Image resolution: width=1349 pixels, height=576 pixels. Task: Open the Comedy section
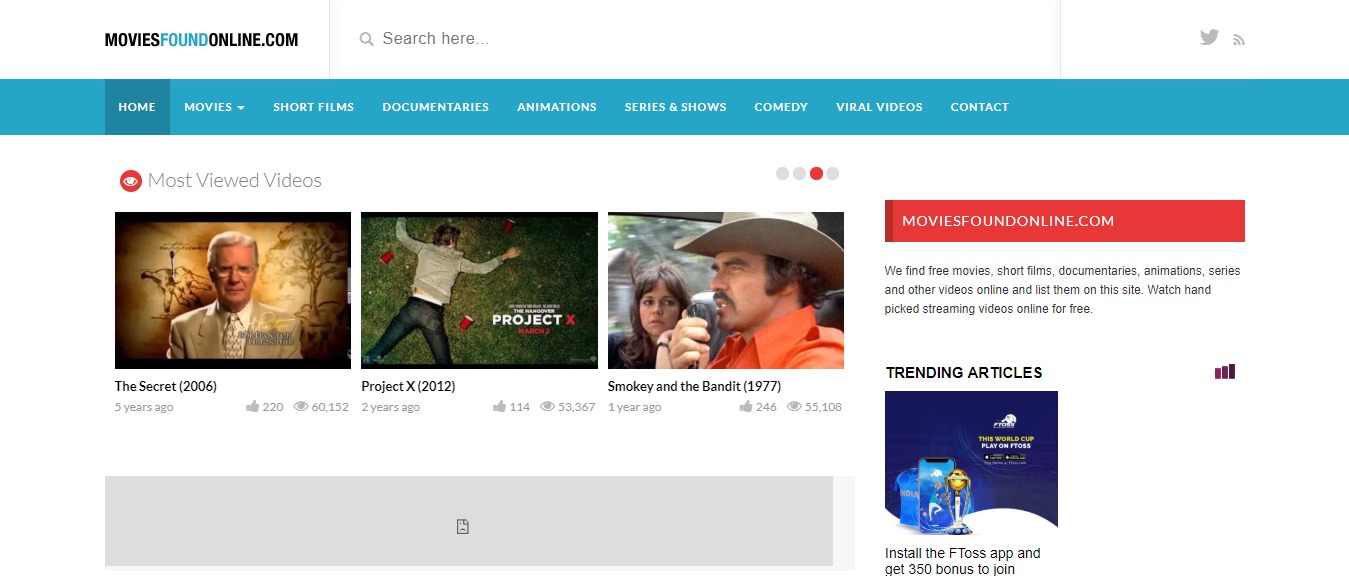pos(781,107)
